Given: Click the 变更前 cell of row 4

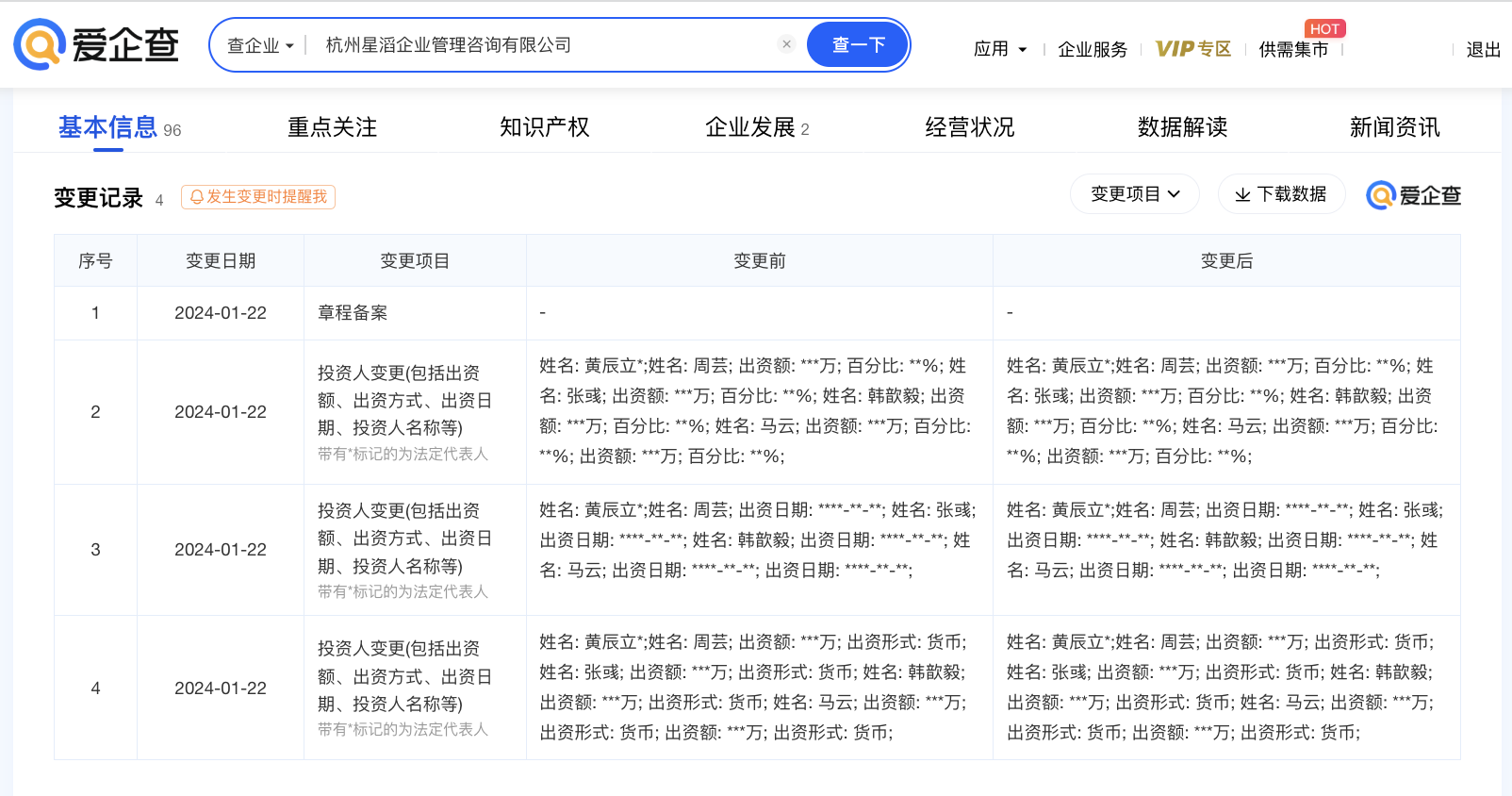Looking at the screenshot, I should click(x=760, y=688).
